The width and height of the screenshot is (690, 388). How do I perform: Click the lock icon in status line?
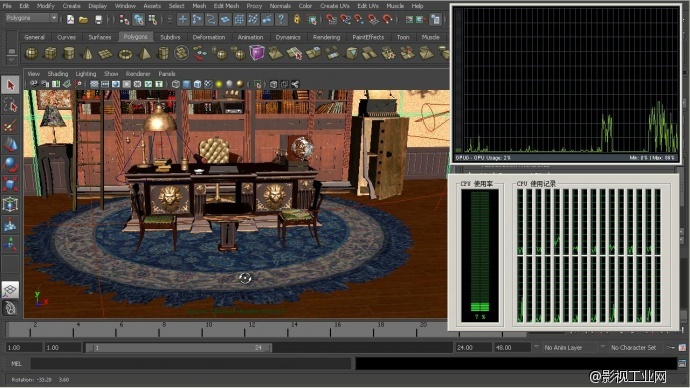pyautogui.click(x=297, y=19)
